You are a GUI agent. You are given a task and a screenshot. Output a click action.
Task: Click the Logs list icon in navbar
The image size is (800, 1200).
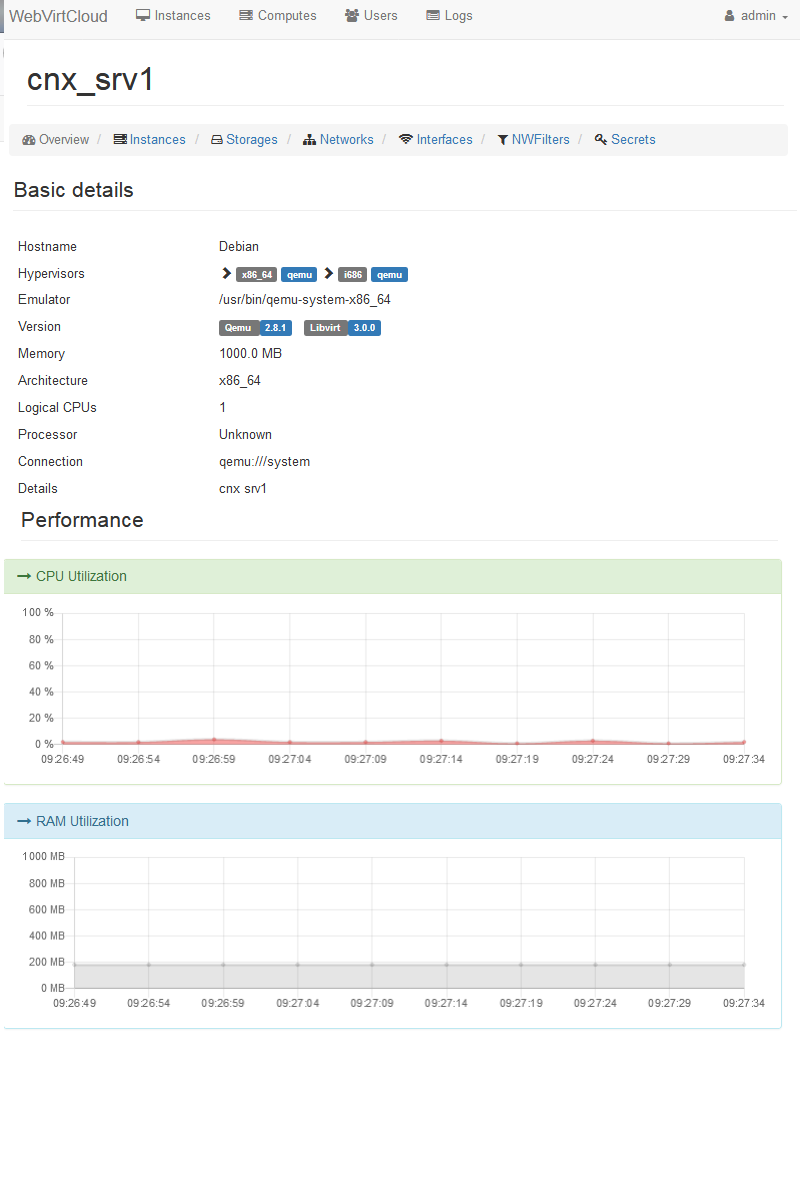pyautogui.click(x=433, y=16)
